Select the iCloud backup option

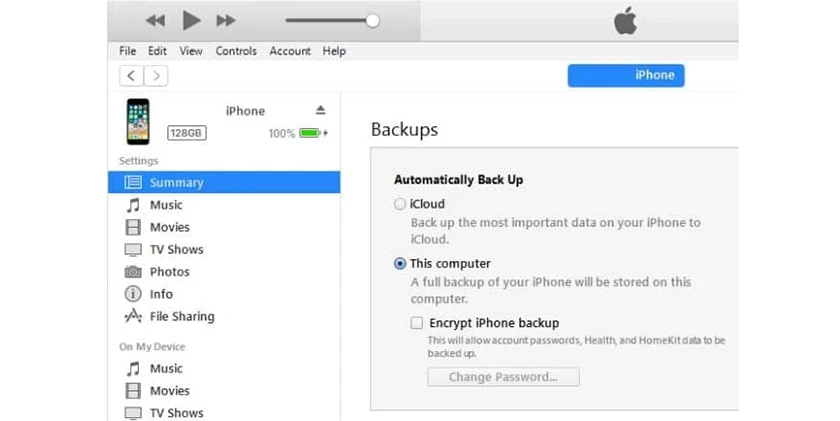(x=400, y=204)
